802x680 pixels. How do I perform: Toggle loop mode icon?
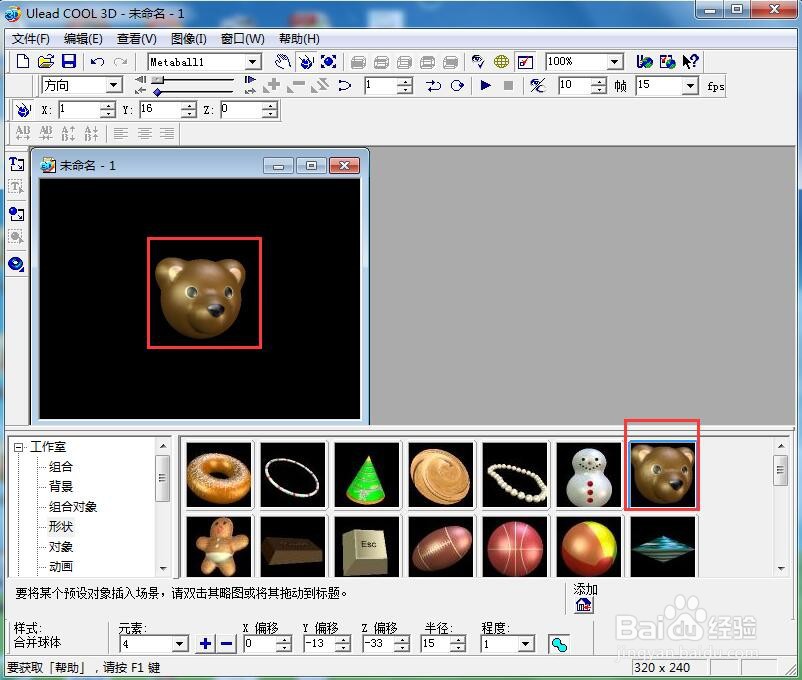(x=457, y=85)
